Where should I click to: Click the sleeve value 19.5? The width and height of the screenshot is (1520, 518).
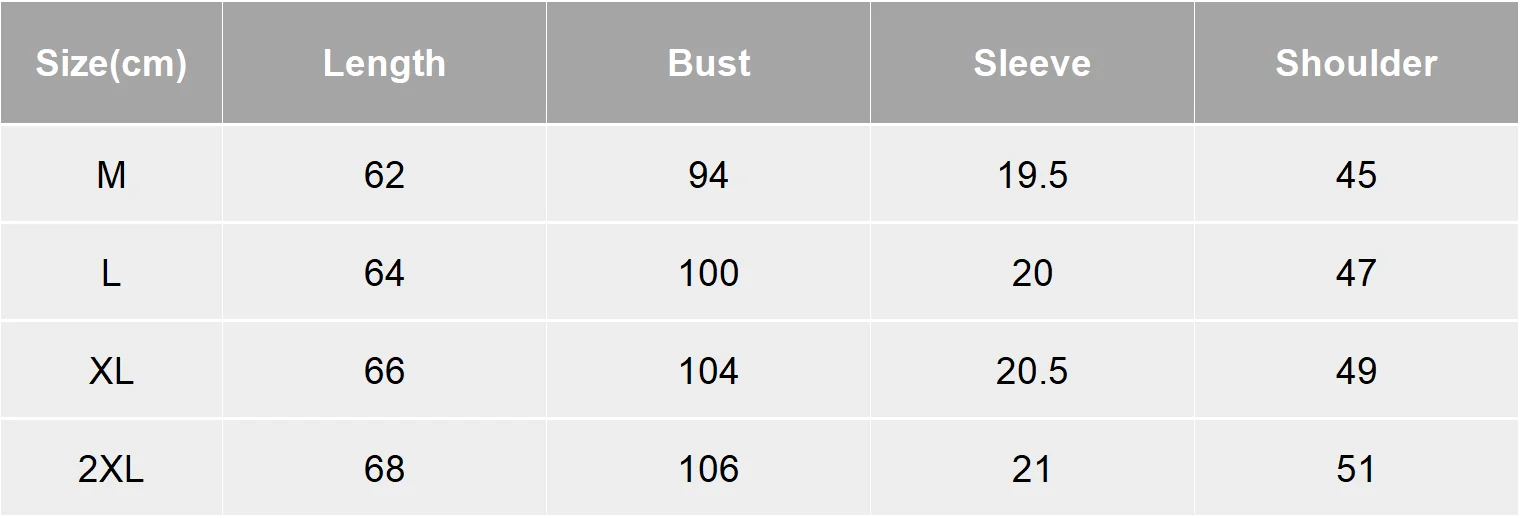click(1032, 175)
